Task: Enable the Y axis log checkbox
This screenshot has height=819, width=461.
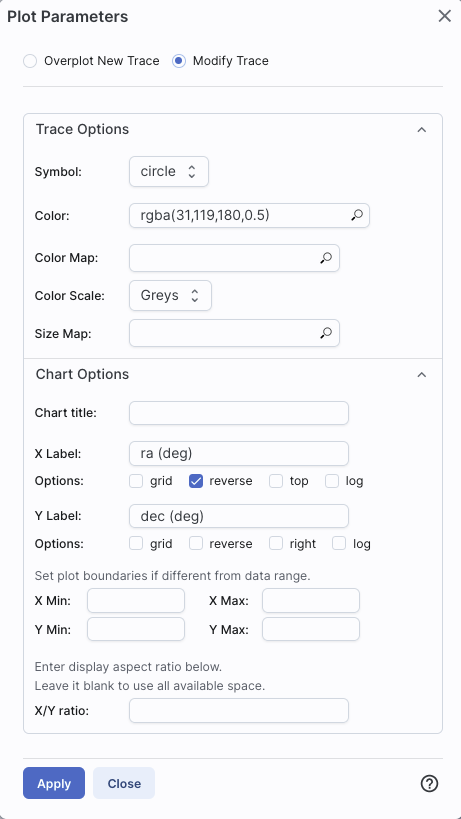Action: pos(339,544)
